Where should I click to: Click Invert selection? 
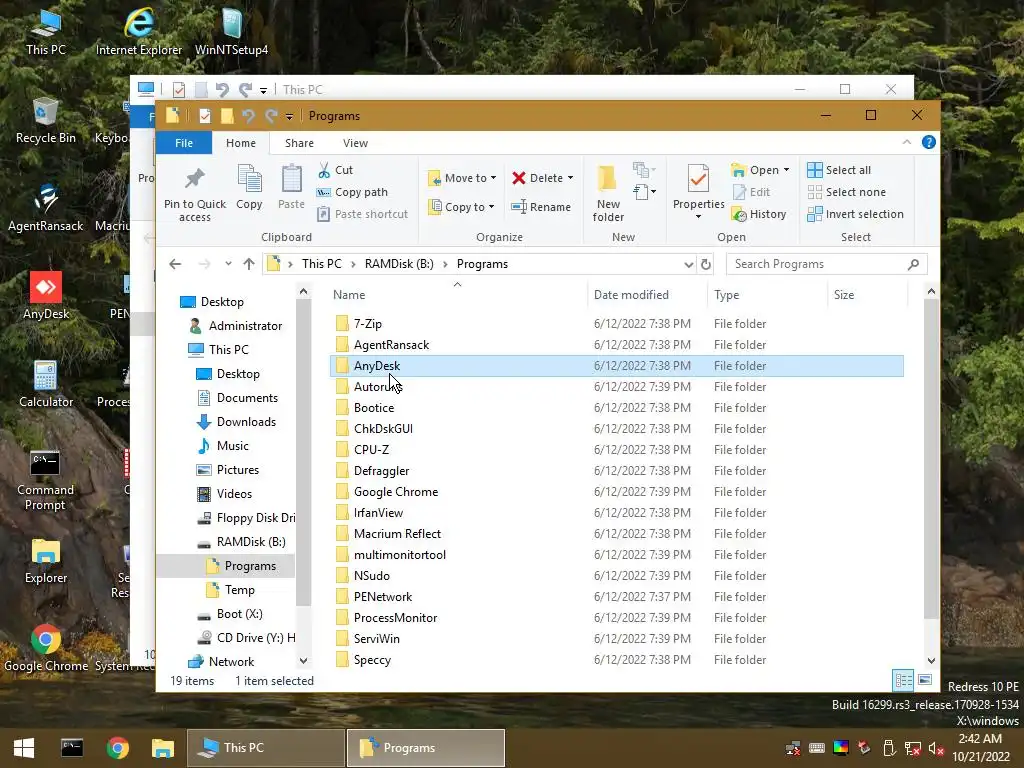[x=856, y=214]
